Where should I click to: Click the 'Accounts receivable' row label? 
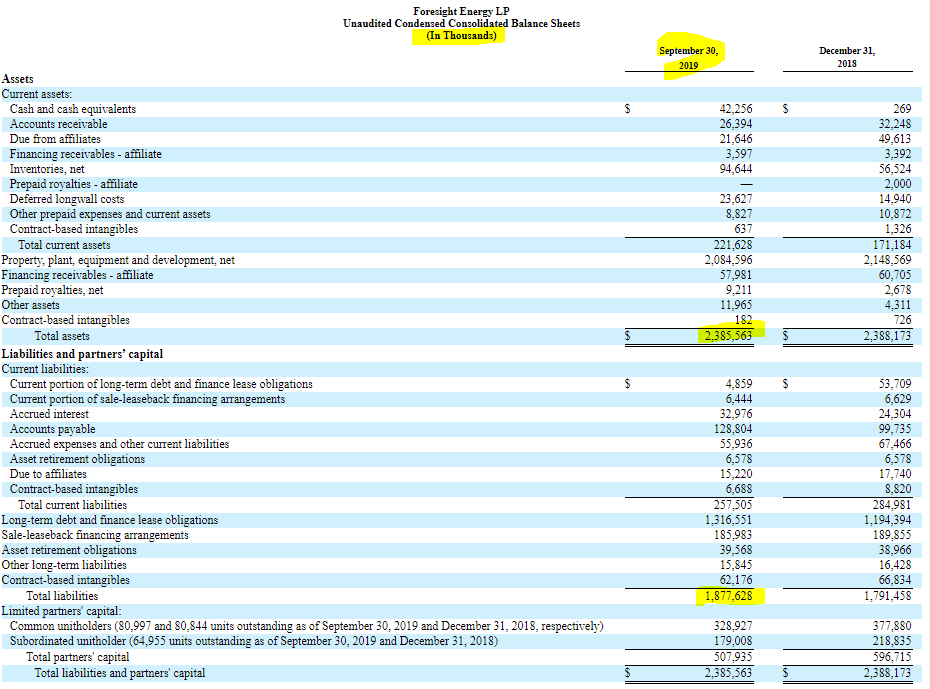pyautogui.click(x=59, y=124)
